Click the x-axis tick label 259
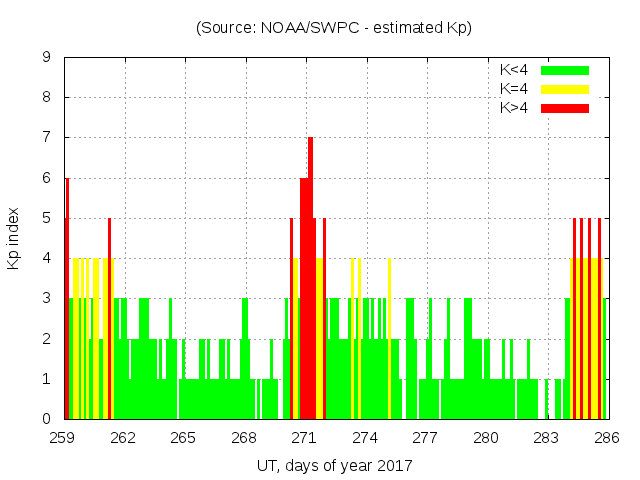 tap(63, 438)
